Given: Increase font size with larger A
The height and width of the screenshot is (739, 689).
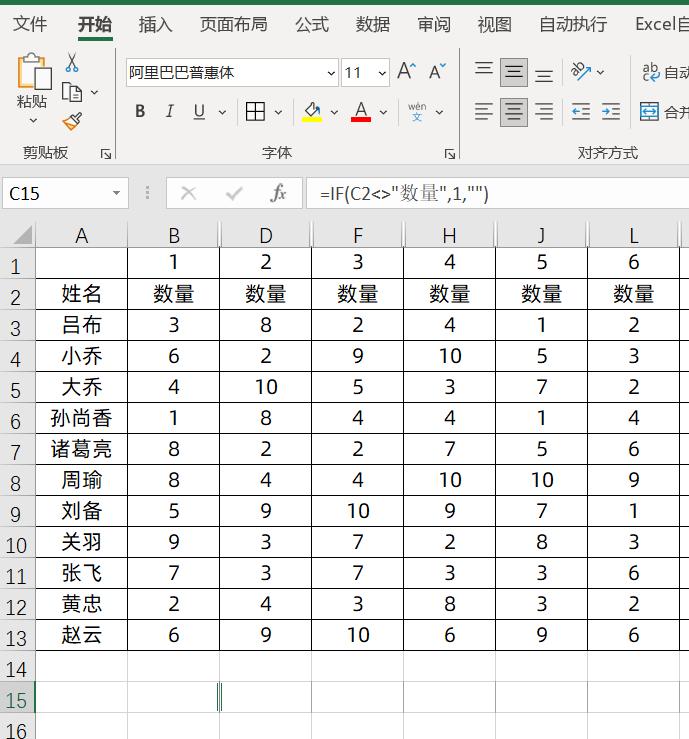Looking at the screenshot, I should coord(406,72).
